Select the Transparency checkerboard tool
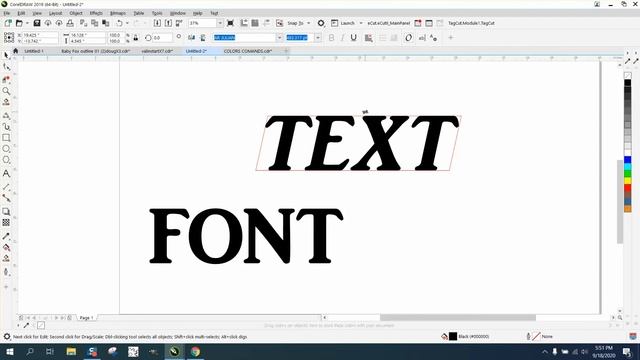This screenshot has height=360, width=640. tap(6, 222)
